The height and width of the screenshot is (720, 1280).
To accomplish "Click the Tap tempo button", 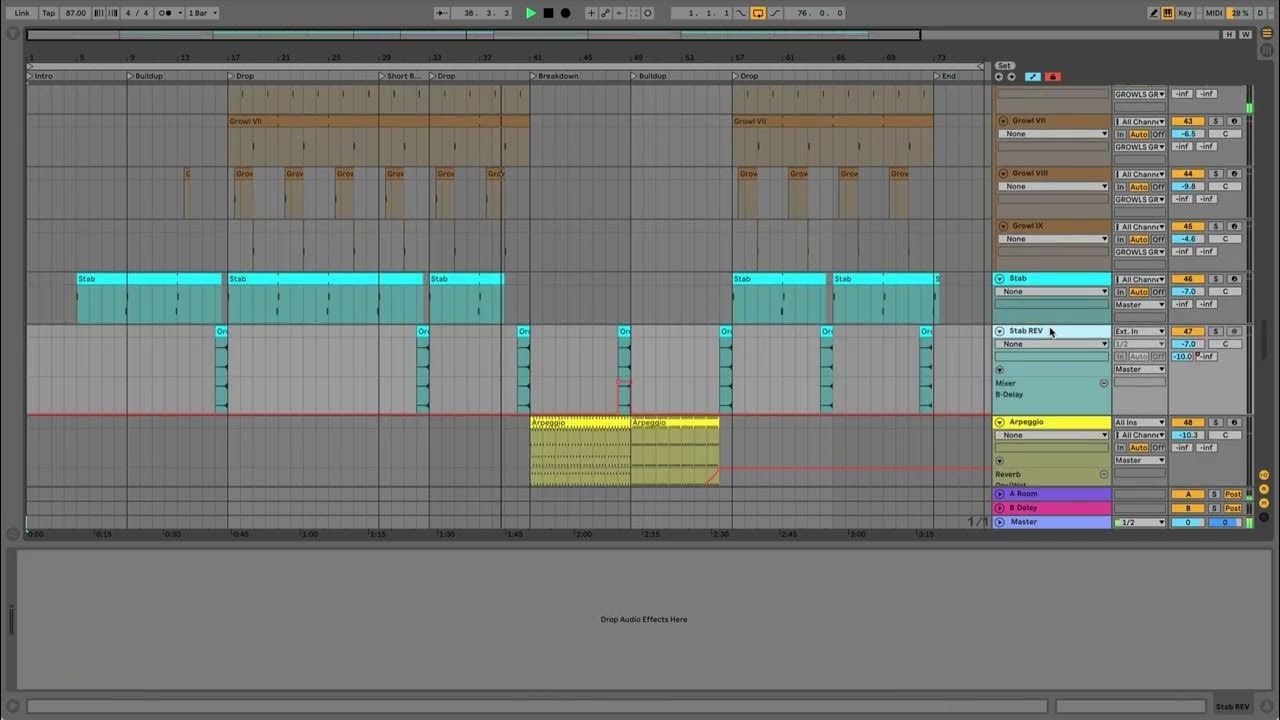I will pos(48,13).
